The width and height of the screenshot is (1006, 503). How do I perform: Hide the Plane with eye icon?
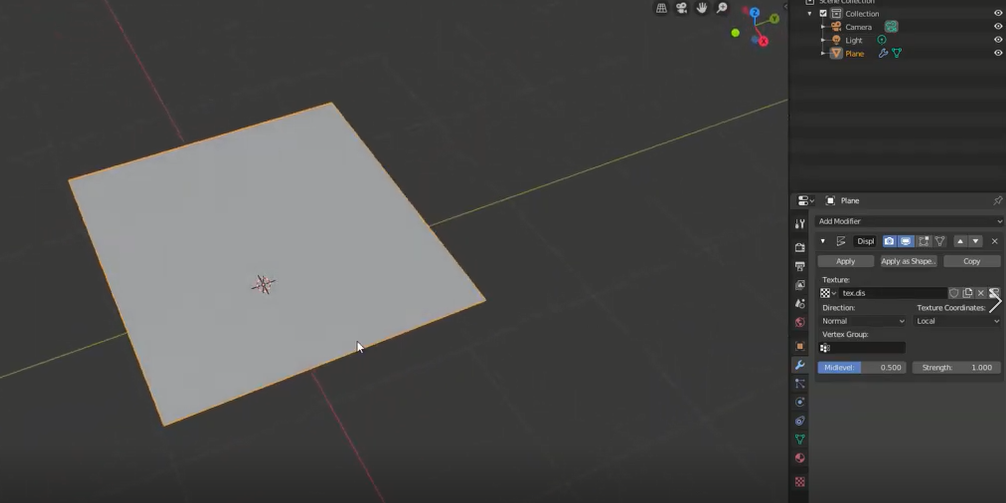pos(998,53)
